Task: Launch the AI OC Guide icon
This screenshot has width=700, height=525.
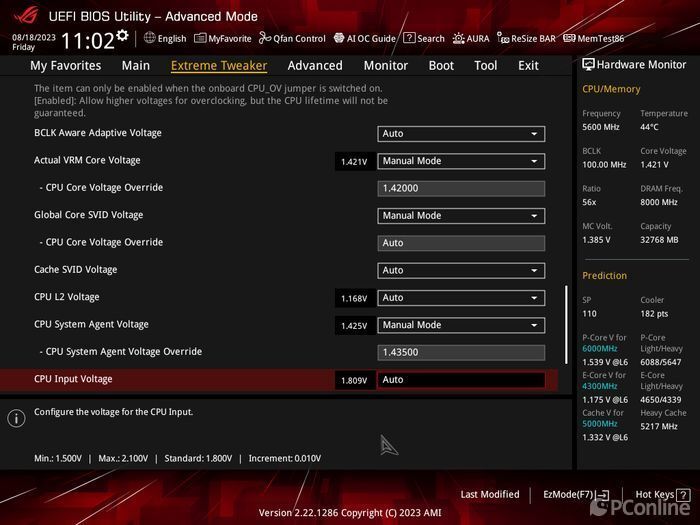Action: click(x=339, y=38)
